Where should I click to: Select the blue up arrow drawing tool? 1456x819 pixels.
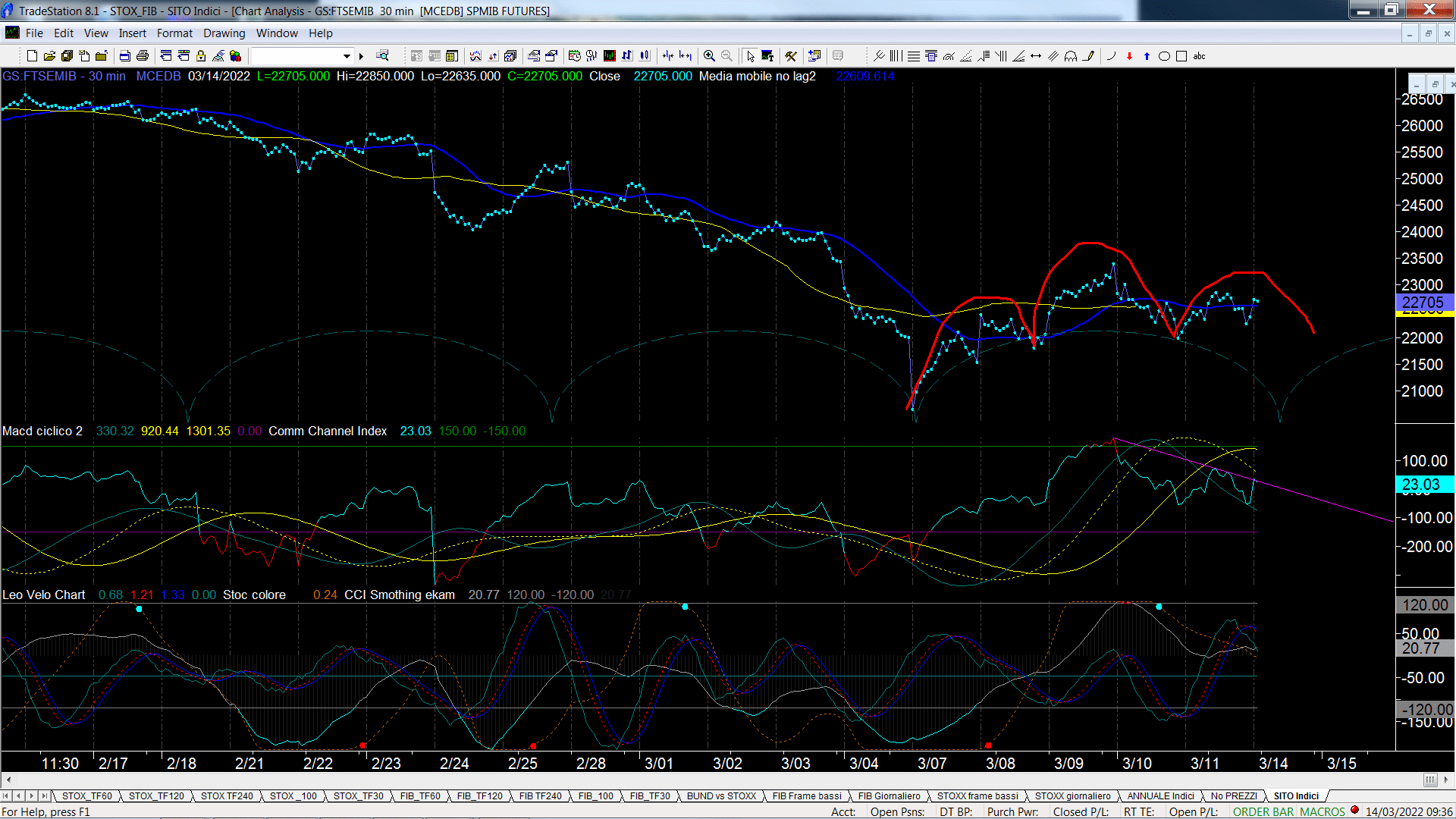tap(1147, 56)
